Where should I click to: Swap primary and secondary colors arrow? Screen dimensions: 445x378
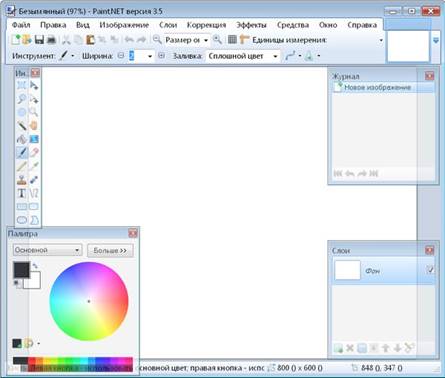point(35,266)
